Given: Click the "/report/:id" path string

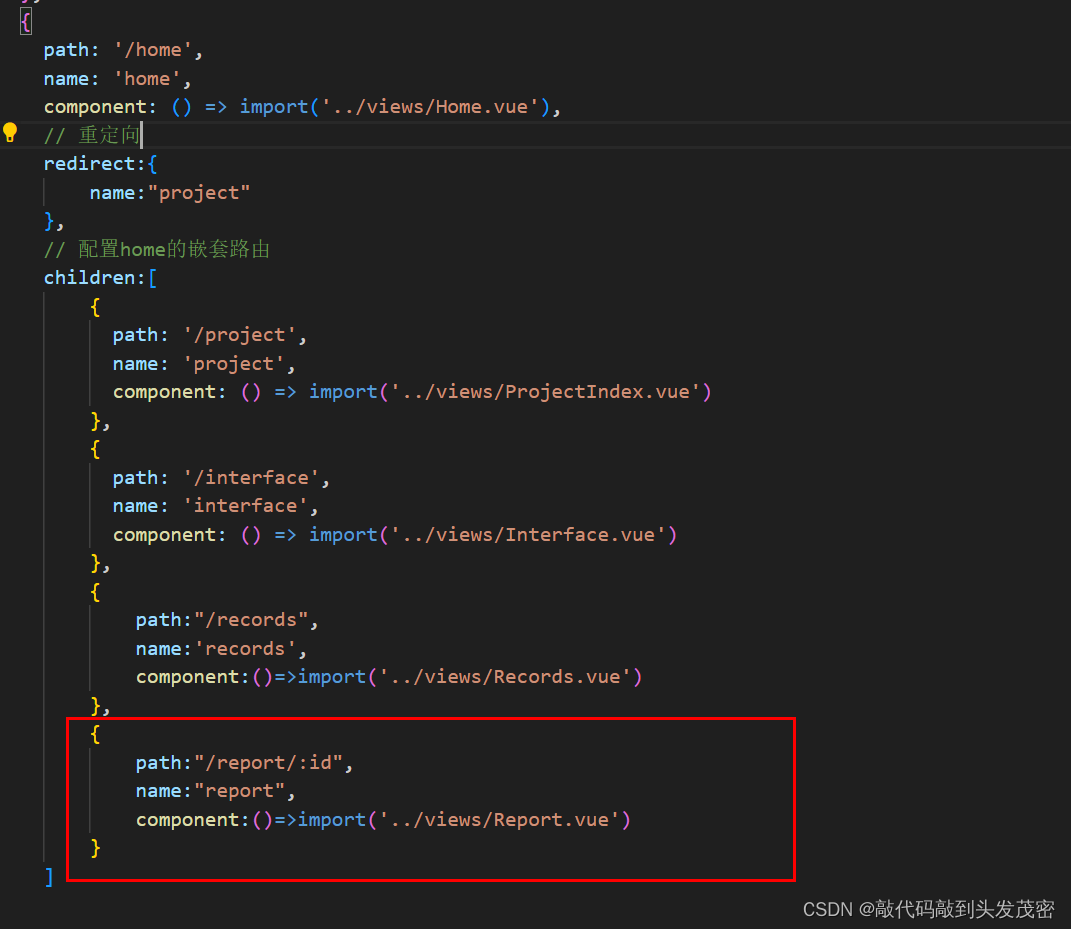Looking at the screenshot, I should click(x=268, y=762).
